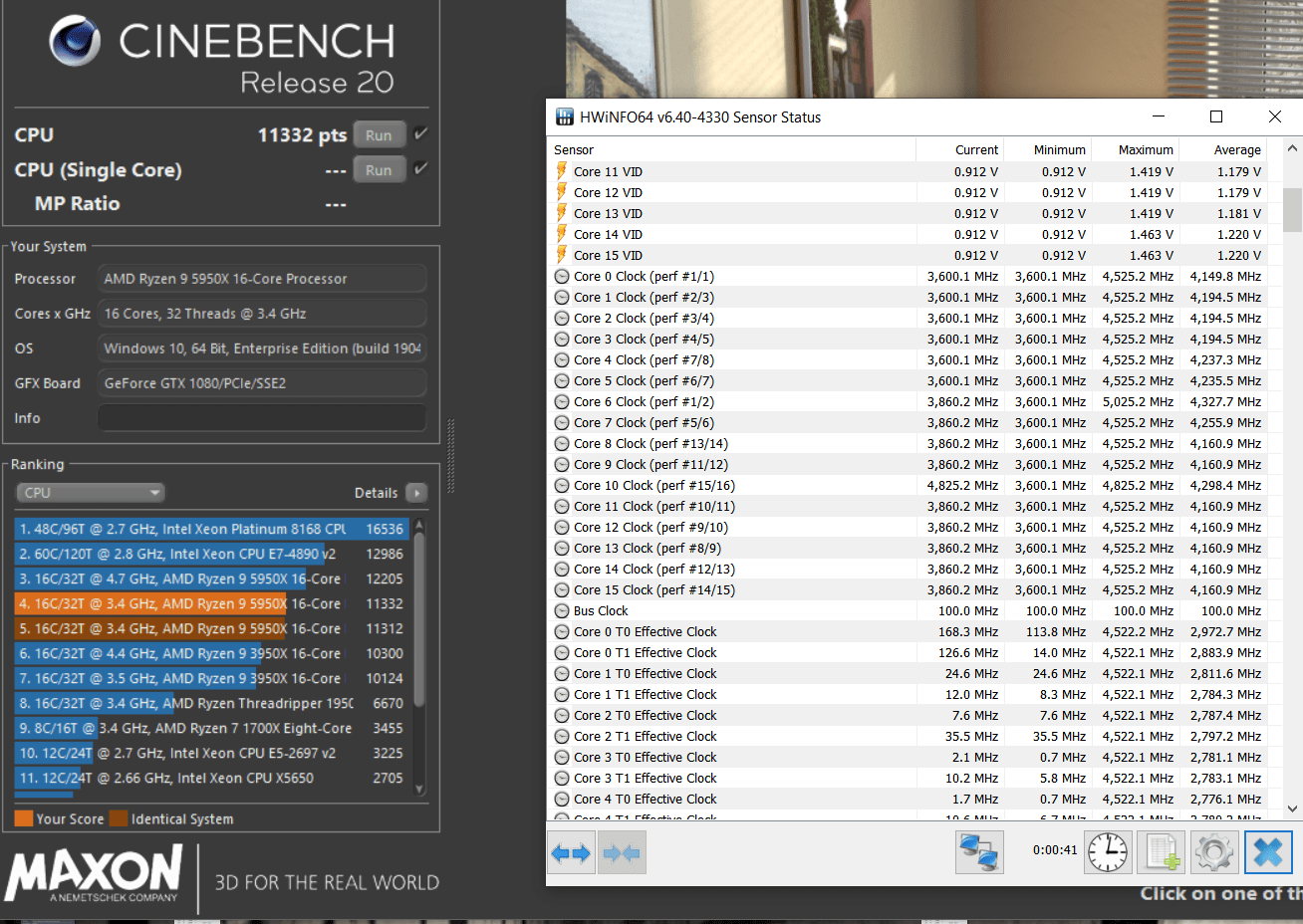Click the HWiNFO scrollbar down arrow
This screenshot has width=1303, height=924.
pos(1292,808)
